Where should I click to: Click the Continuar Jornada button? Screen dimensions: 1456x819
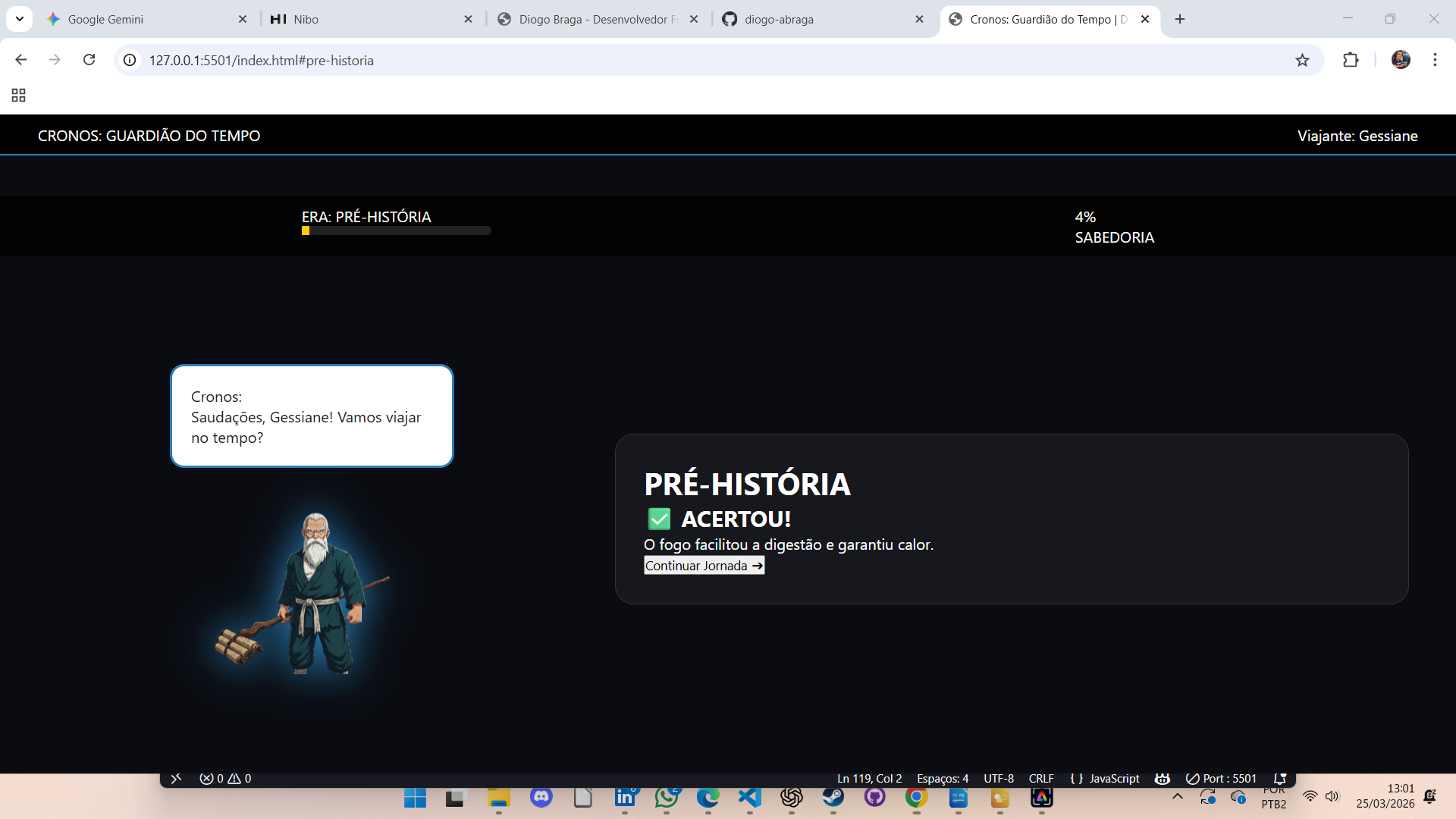coord(704,566)
